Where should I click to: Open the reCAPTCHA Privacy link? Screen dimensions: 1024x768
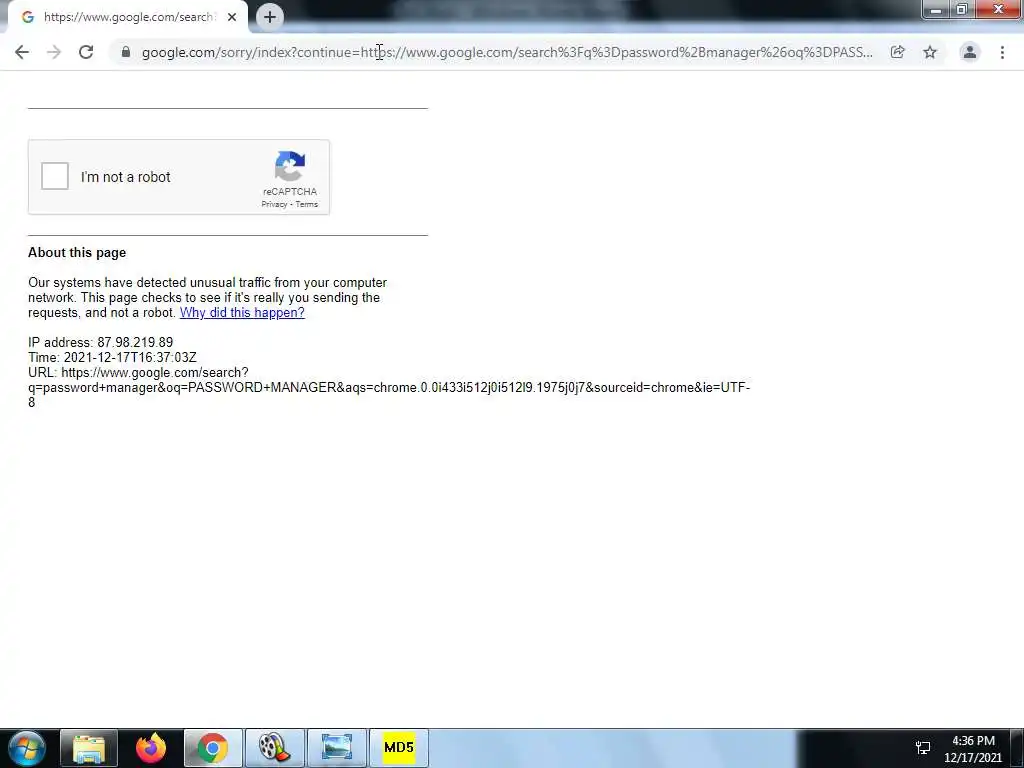[x=274, y=204]
